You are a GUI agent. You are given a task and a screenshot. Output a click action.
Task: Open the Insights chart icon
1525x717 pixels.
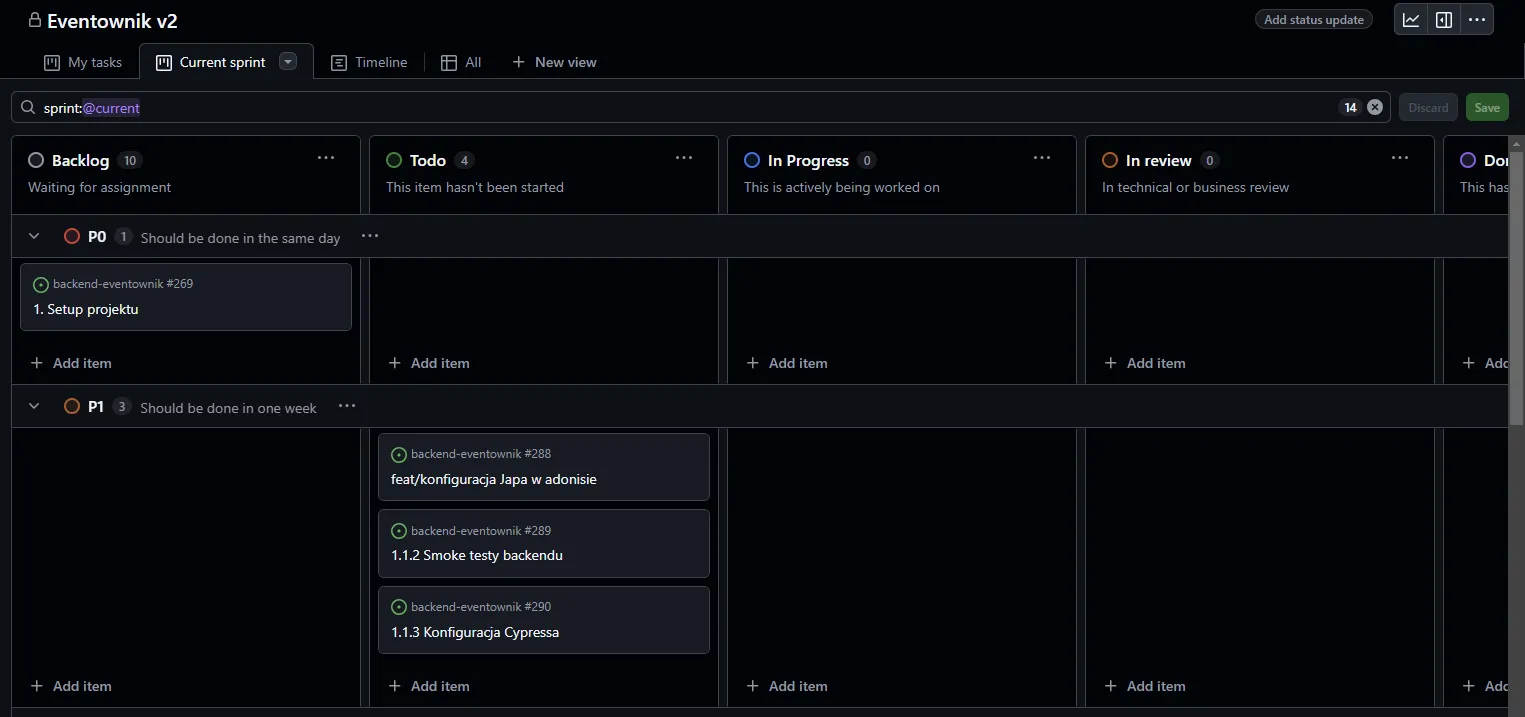1411,20
